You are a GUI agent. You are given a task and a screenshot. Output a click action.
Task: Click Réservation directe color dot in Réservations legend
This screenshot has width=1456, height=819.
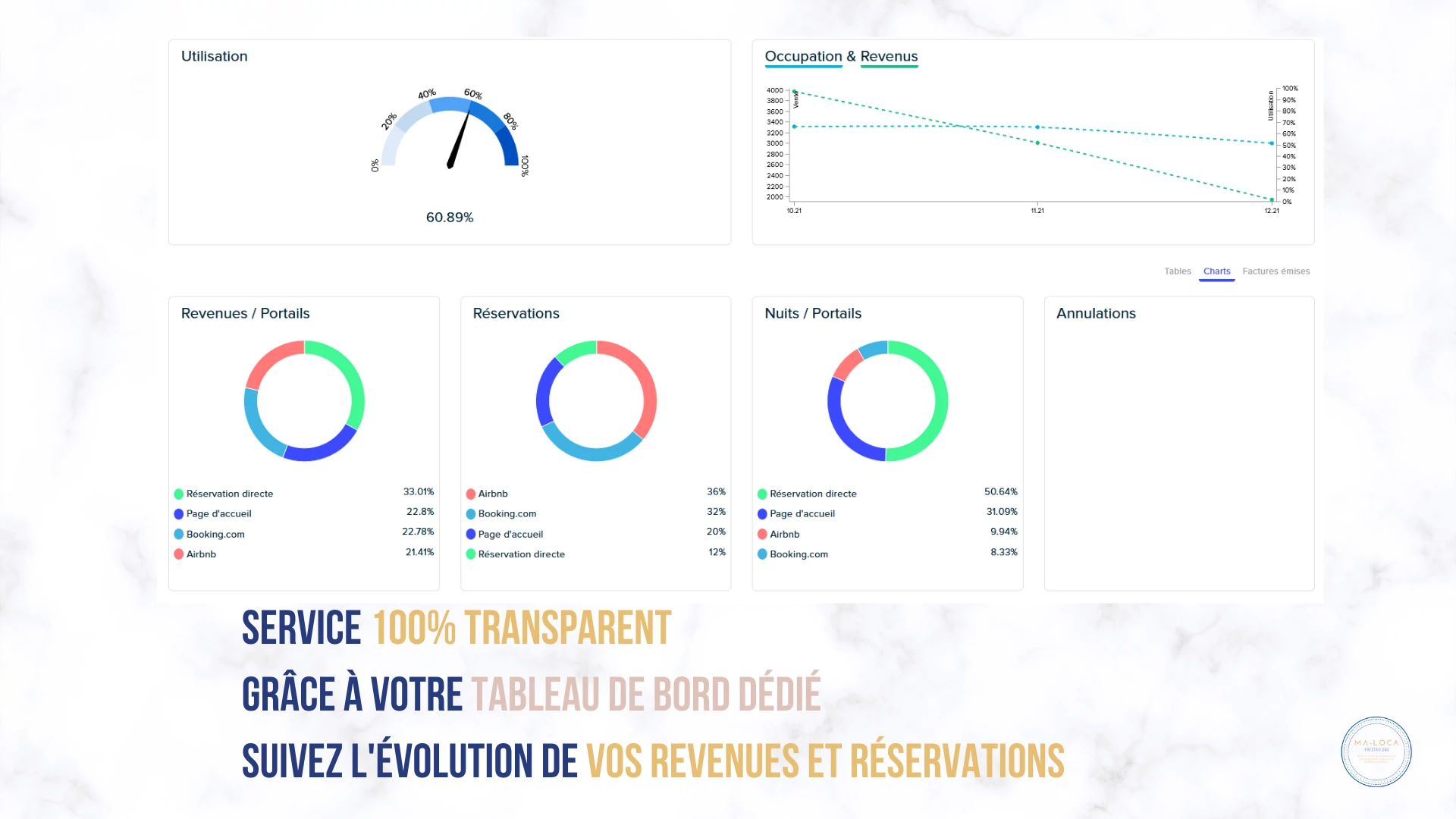coord(471,554)
